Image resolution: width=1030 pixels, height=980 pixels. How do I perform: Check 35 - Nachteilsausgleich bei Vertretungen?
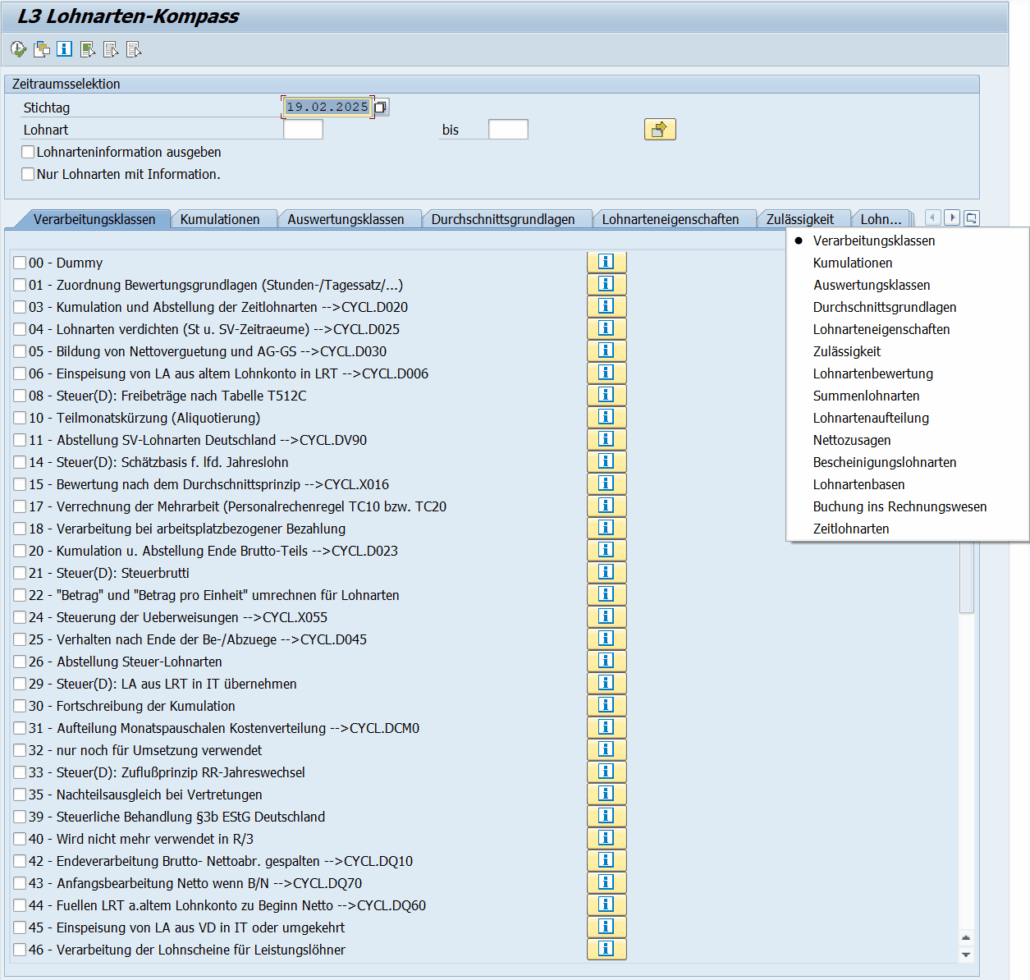pyautogui.click(x=20, y=795)
